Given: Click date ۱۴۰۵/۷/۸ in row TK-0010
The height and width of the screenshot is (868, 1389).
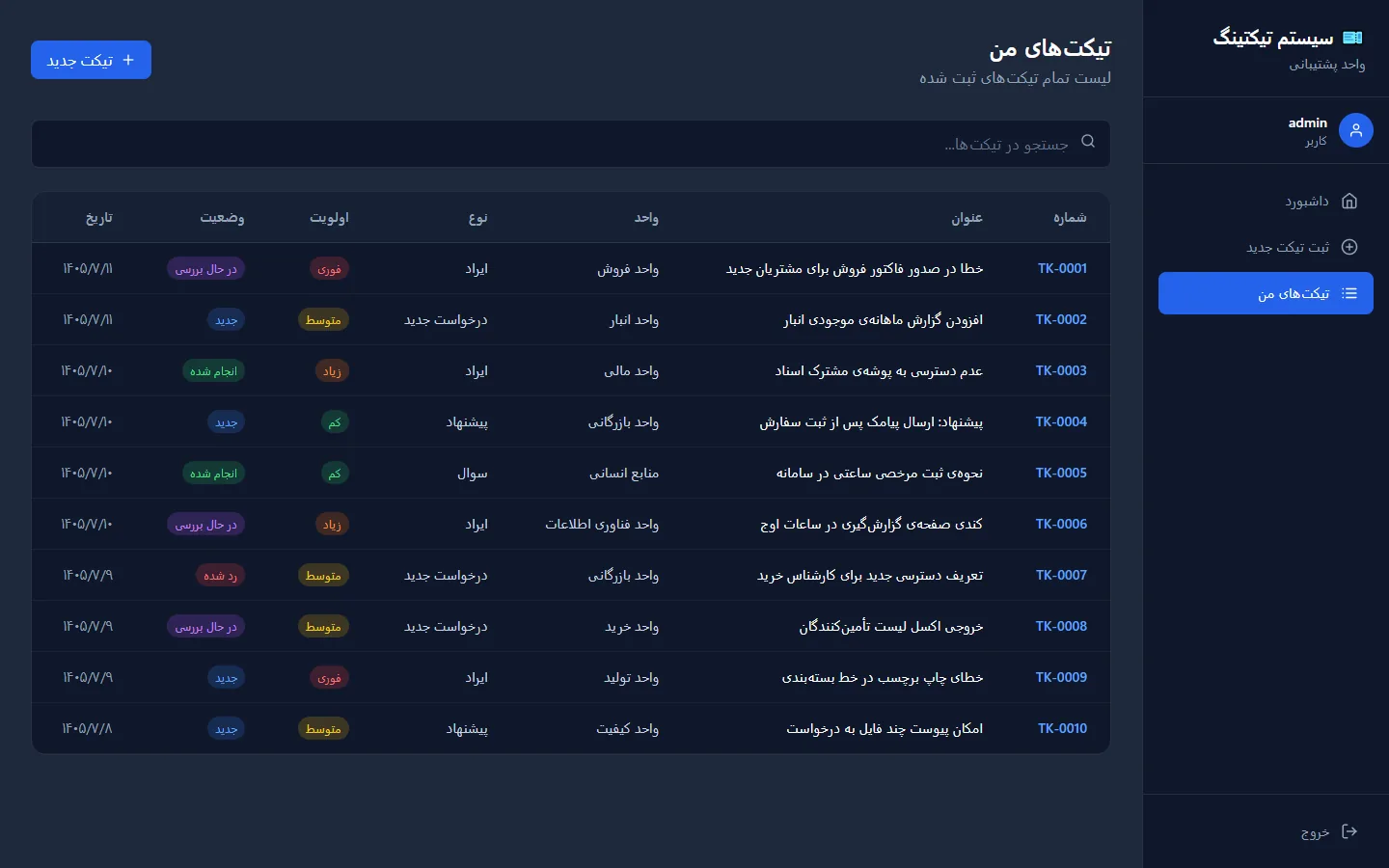Looking at the screenshot, I should point(87,728).
